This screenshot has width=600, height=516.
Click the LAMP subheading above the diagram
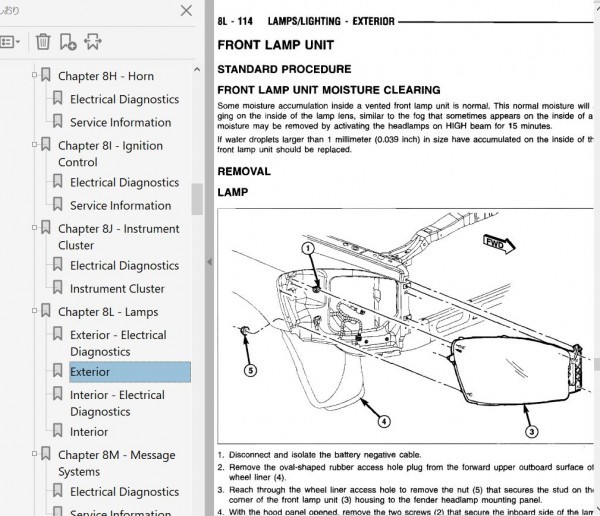[x=233, y=192]
